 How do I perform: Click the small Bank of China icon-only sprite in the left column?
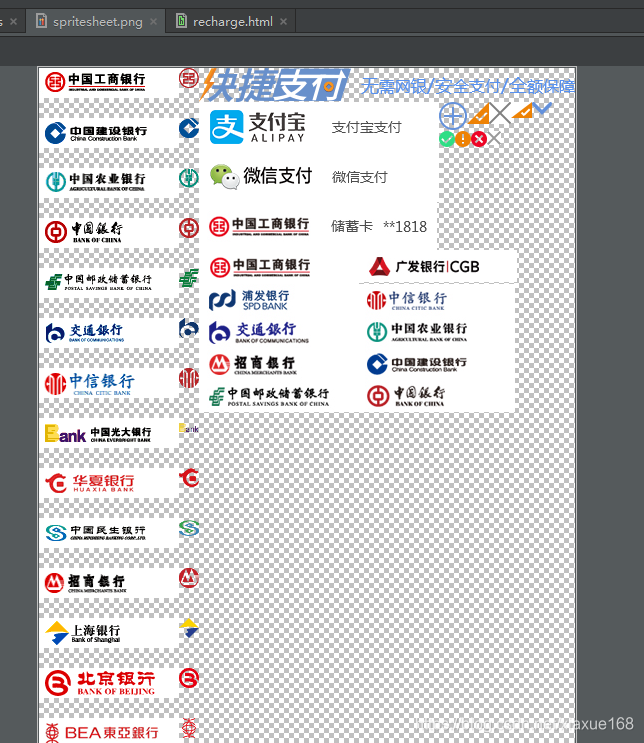tap(189, 228)
